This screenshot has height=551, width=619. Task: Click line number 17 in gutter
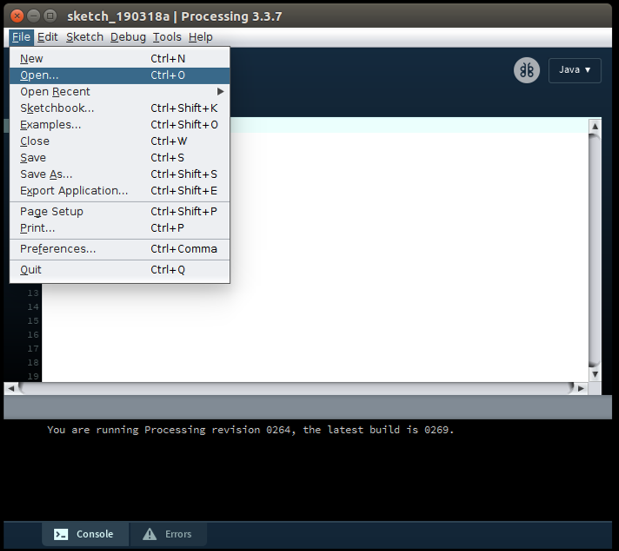pyautogui.click(x=33, y=349)
